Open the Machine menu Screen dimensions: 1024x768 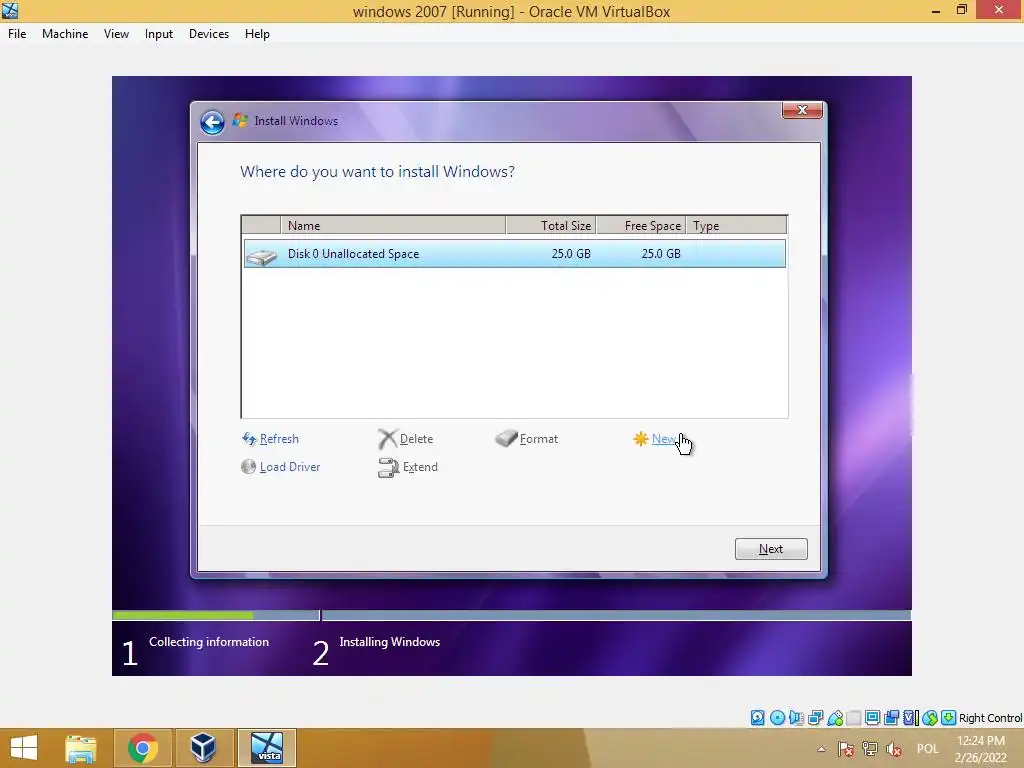[65, 34]
